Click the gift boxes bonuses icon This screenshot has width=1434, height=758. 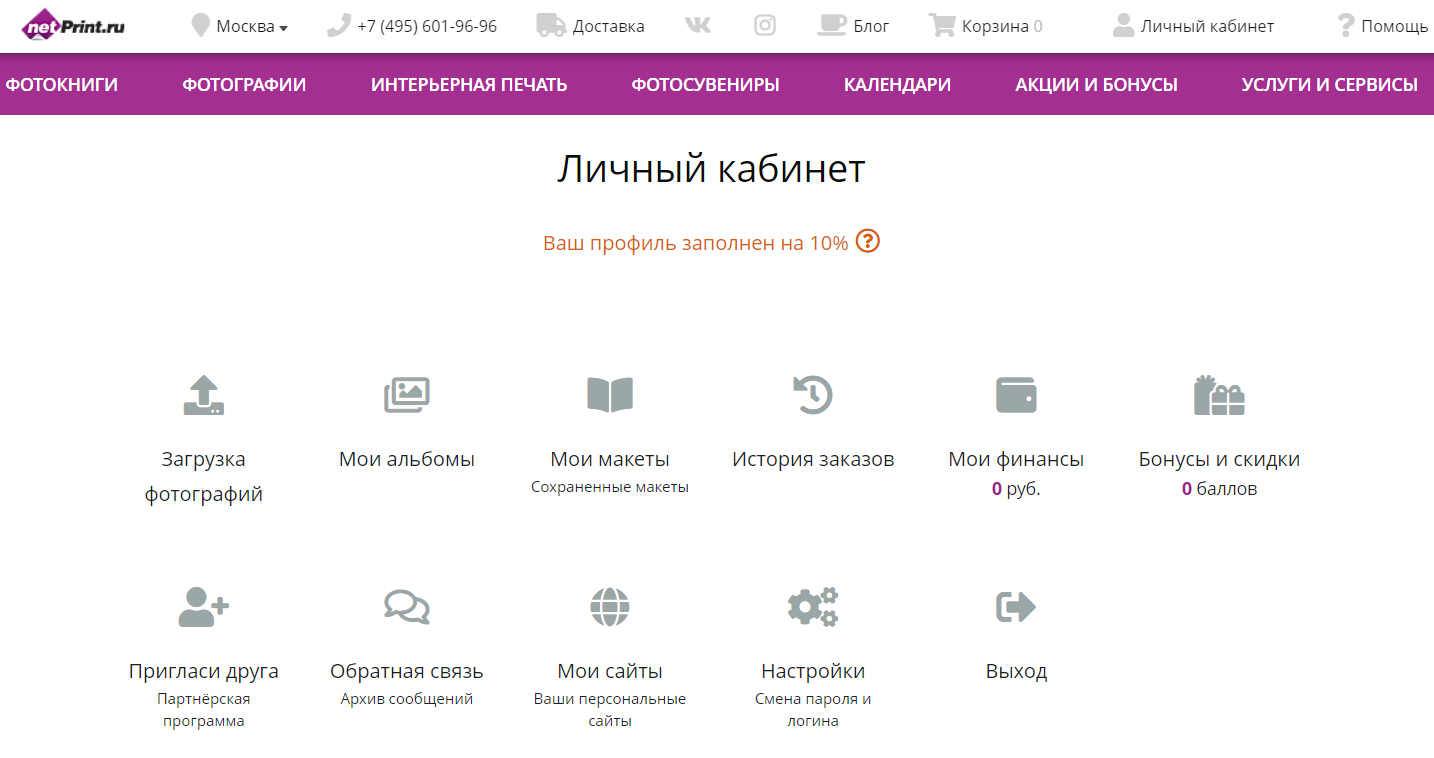1219,395
